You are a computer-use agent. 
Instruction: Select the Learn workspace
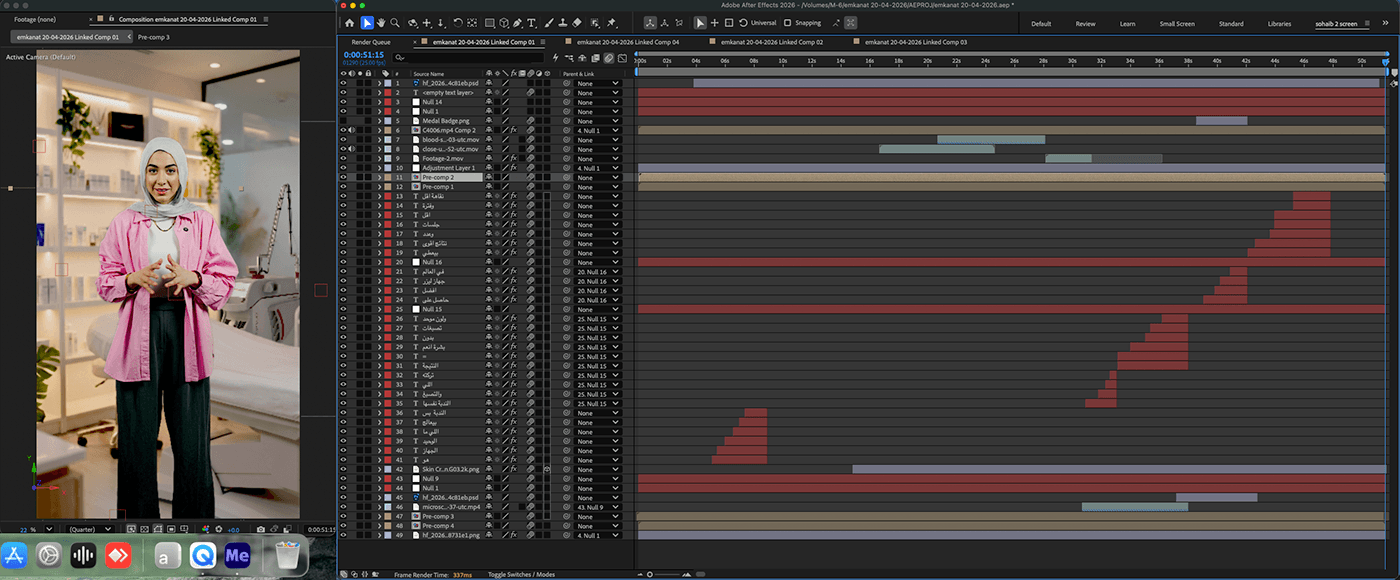tap(1127, 23)
